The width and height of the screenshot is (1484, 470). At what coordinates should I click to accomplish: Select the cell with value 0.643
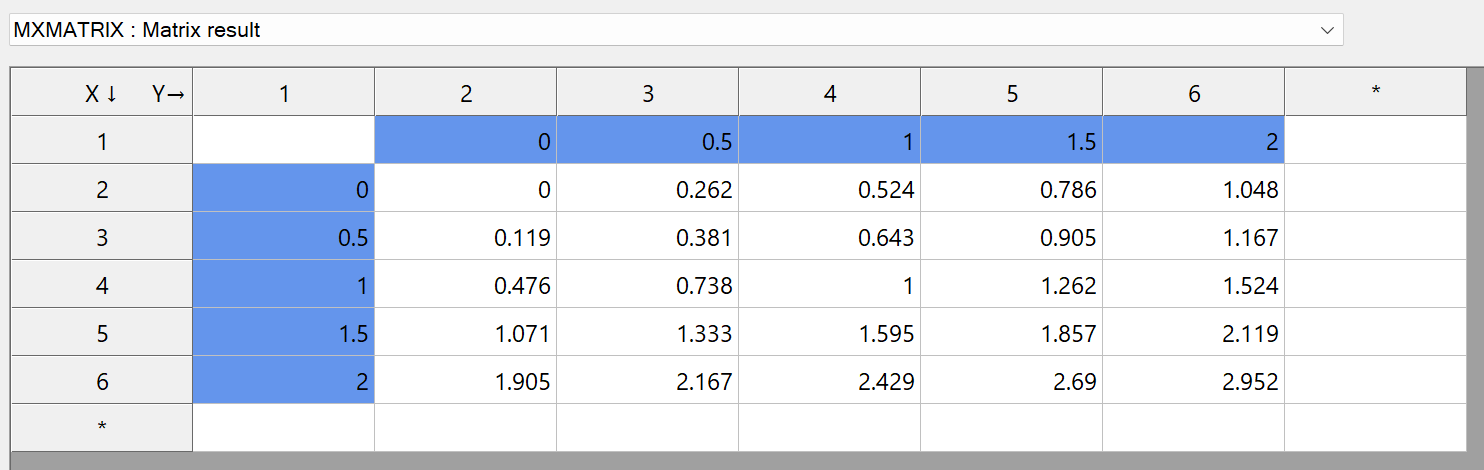tap(830, 237)
